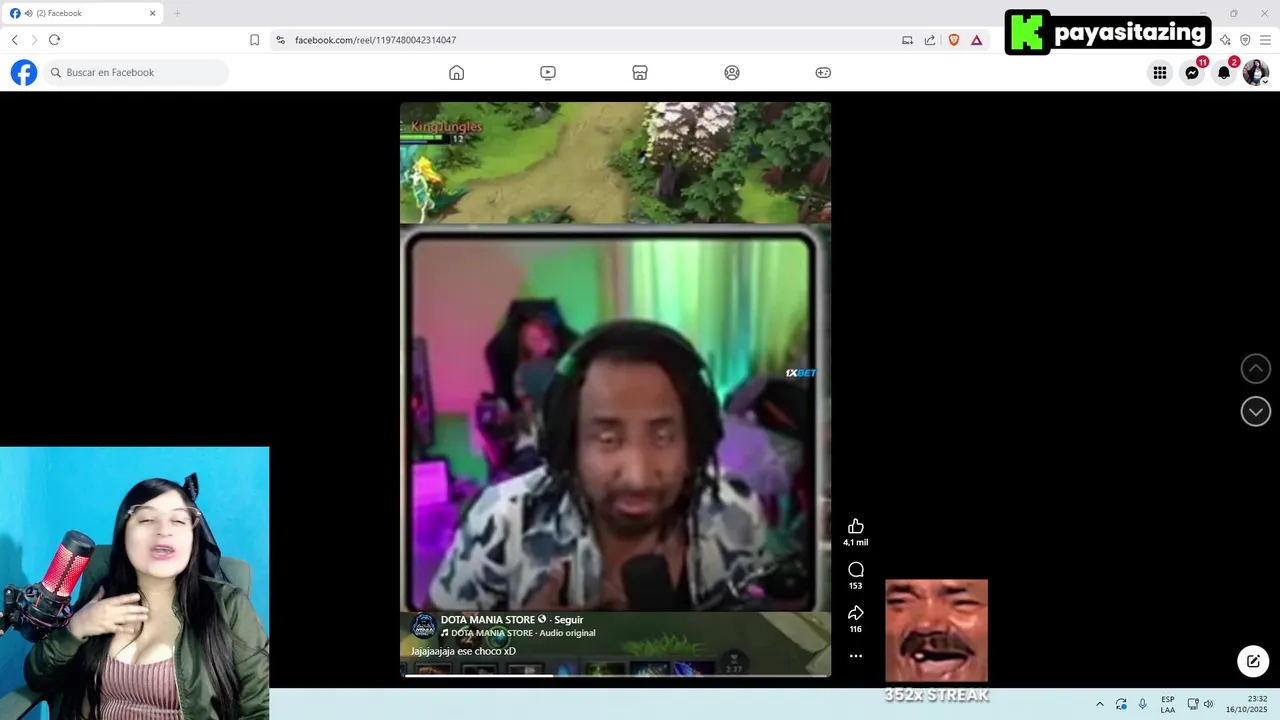The height and width of the screenshot is (720, 1280).
Task: Open the reel comments icon
Action: click(x=856, y=569)
